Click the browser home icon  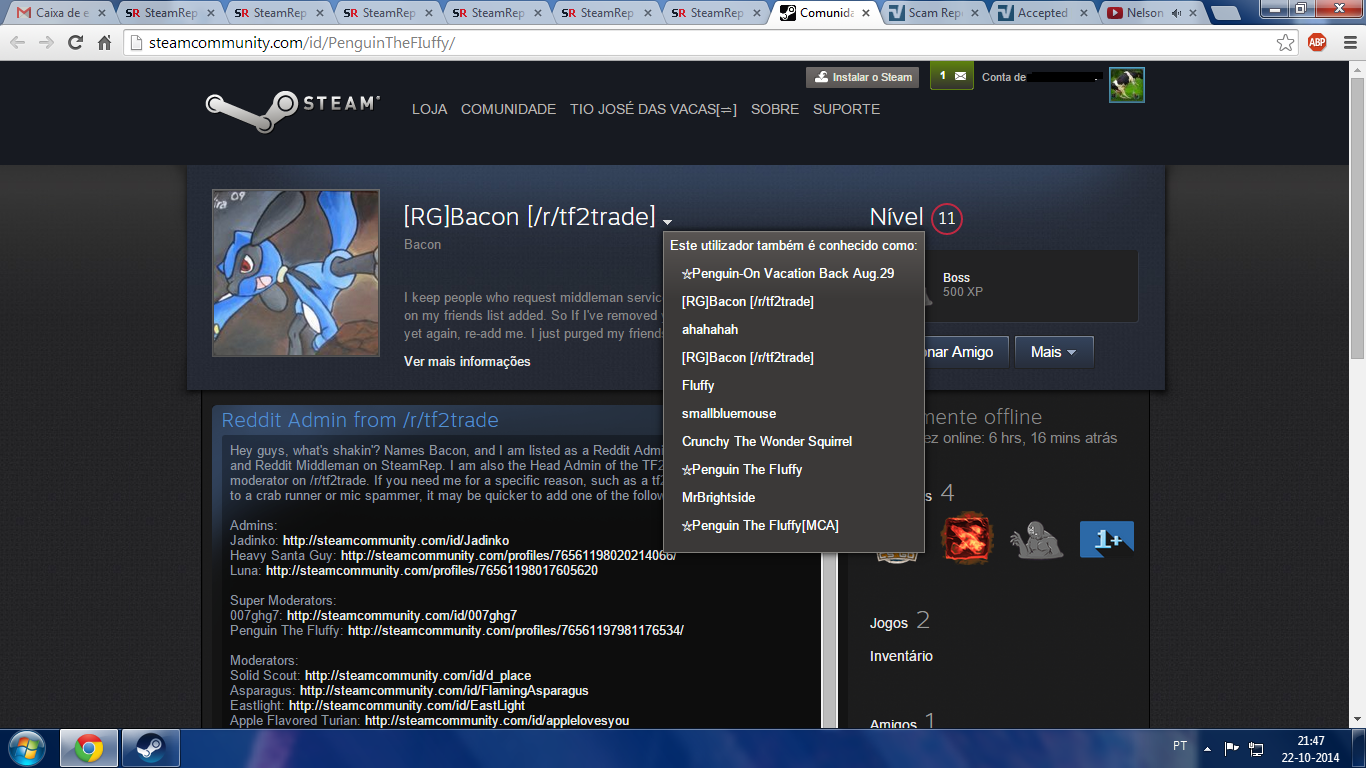(104, 43)
